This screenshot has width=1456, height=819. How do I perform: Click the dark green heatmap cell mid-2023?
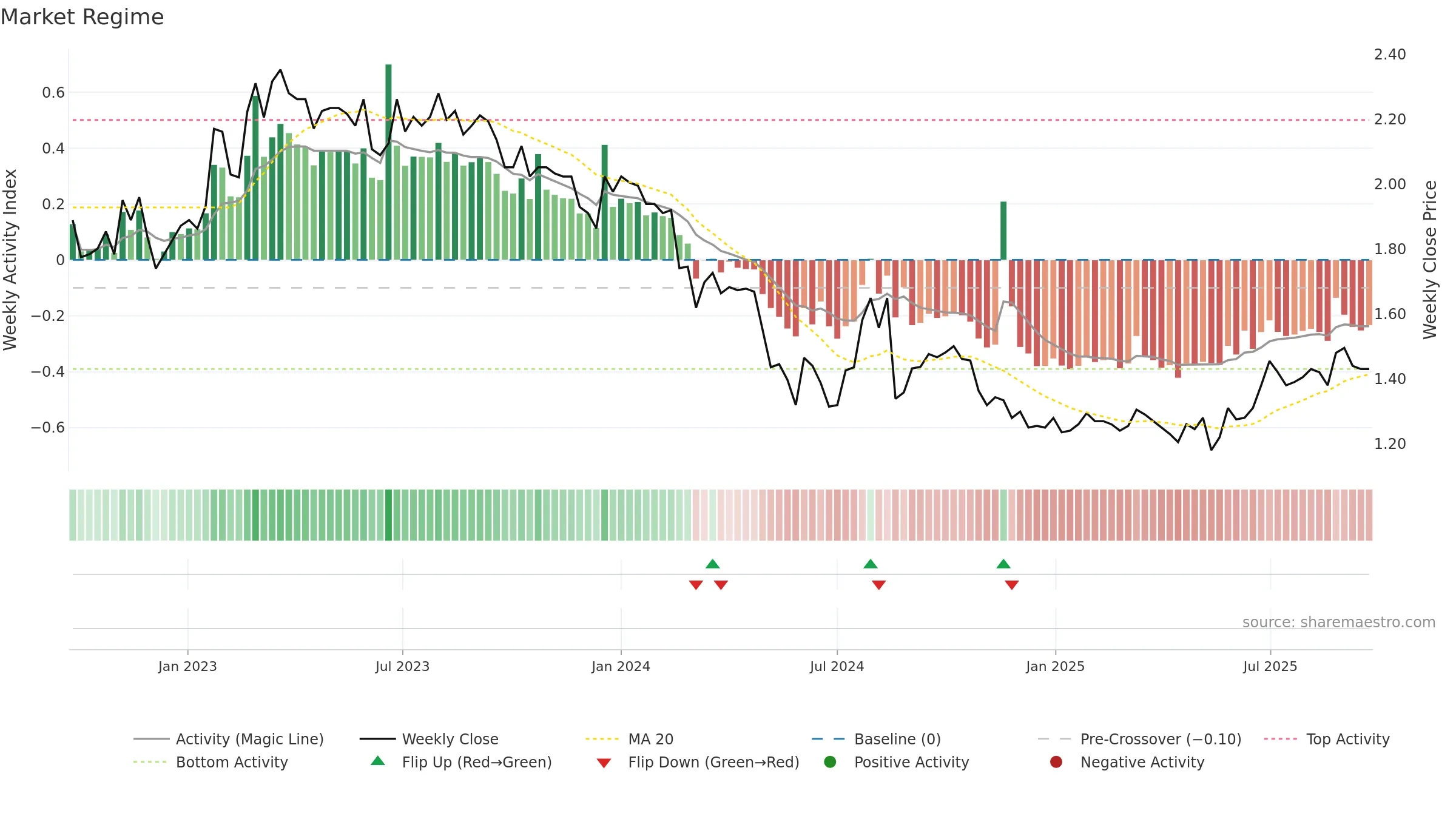[x=388, y=515]
